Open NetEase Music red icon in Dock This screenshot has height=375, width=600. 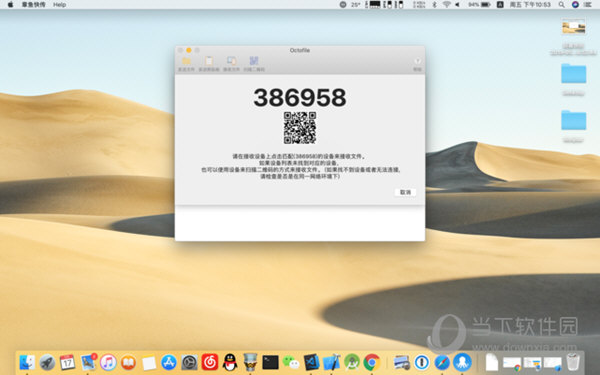pyautogui.click(x=210, y=362)
